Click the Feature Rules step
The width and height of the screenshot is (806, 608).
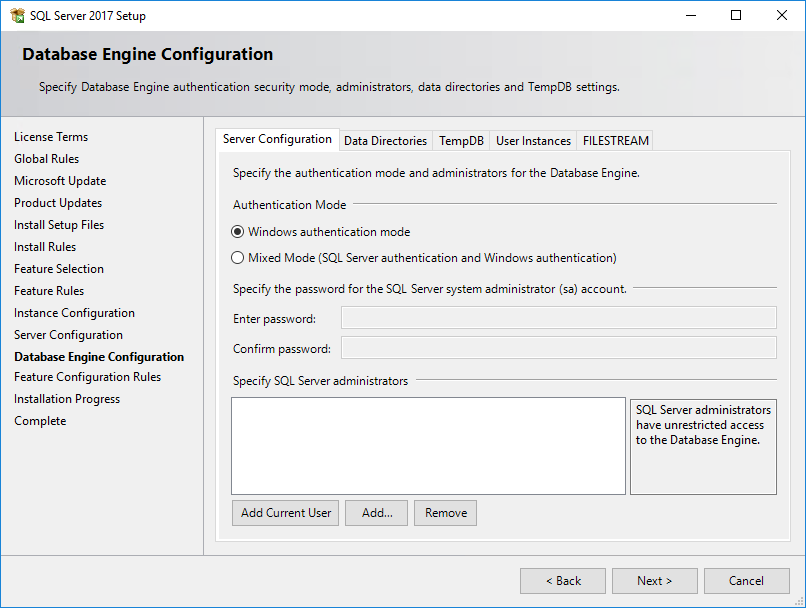pyautogui.click(x=49, y=291)
